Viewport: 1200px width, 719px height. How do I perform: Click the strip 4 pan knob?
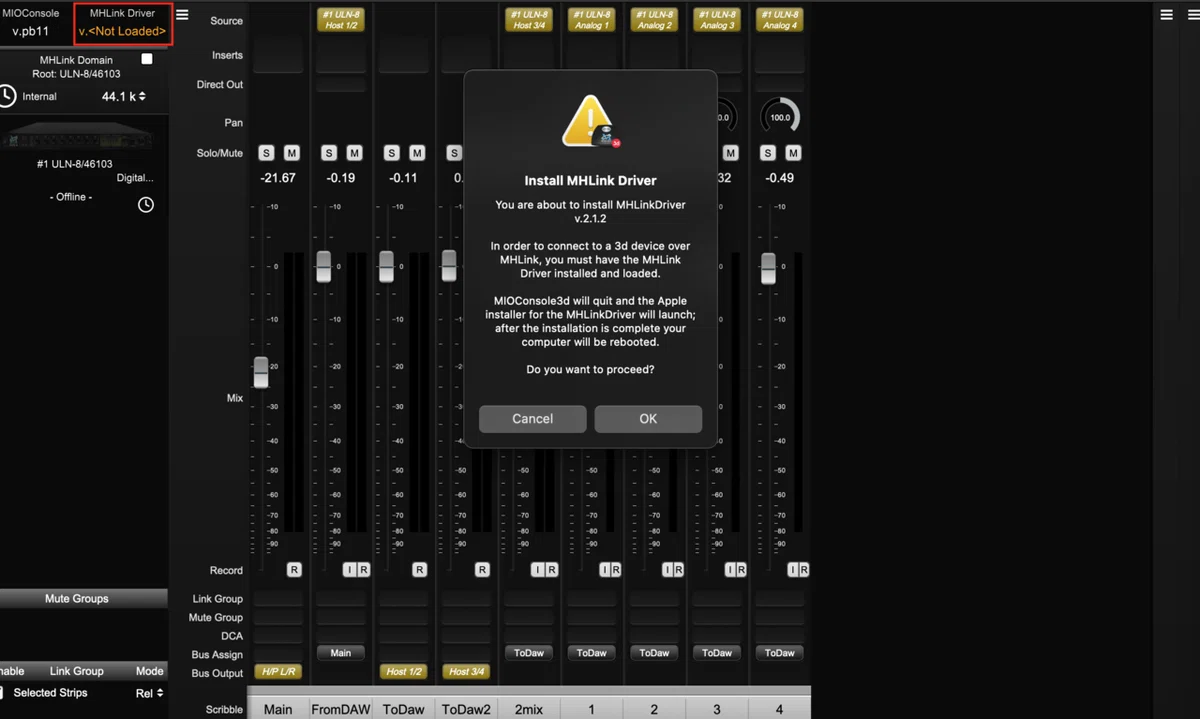click(x=780, y=117)
